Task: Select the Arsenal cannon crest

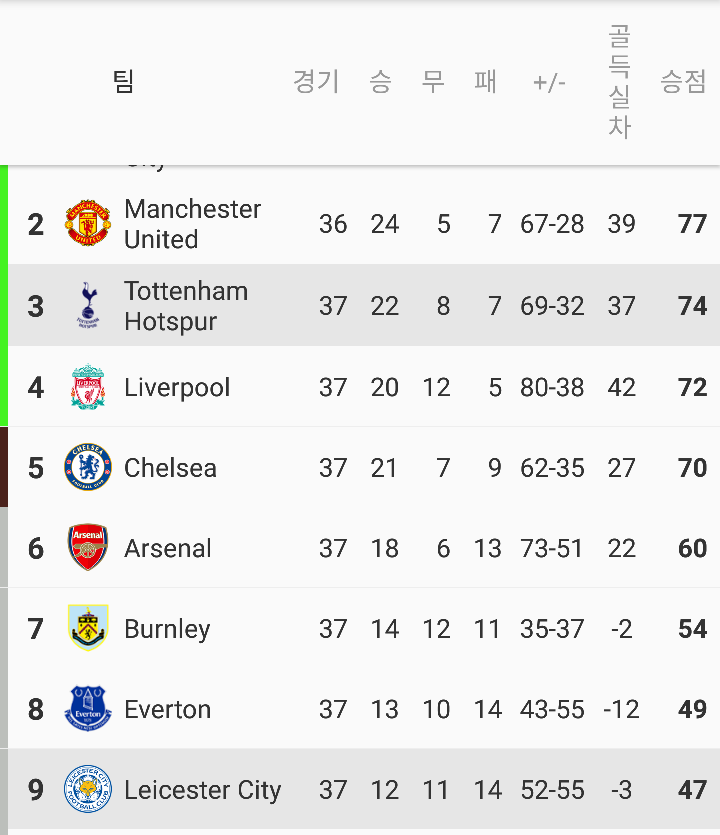Action: [x=88, y=547]
